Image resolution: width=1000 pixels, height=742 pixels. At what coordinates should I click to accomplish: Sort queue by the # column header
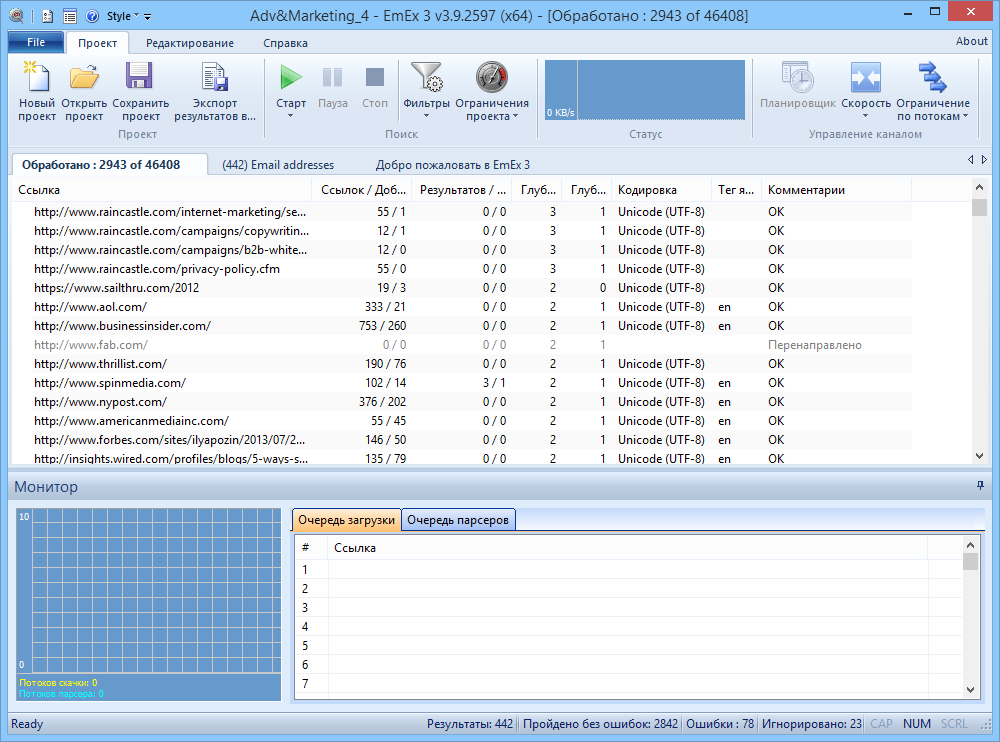pyautogui.click(x=311, y=547)
